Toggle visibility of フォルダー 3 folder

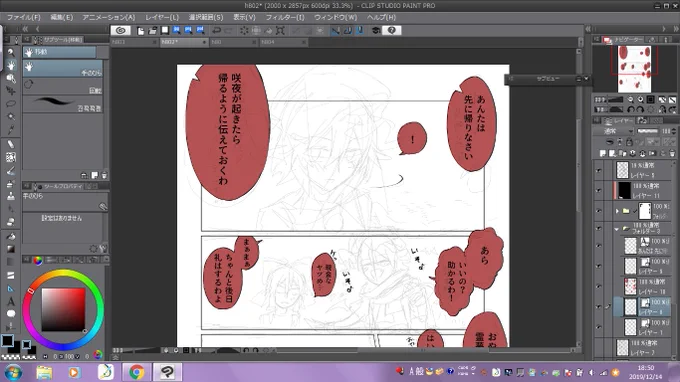click(x=599, y=228)
